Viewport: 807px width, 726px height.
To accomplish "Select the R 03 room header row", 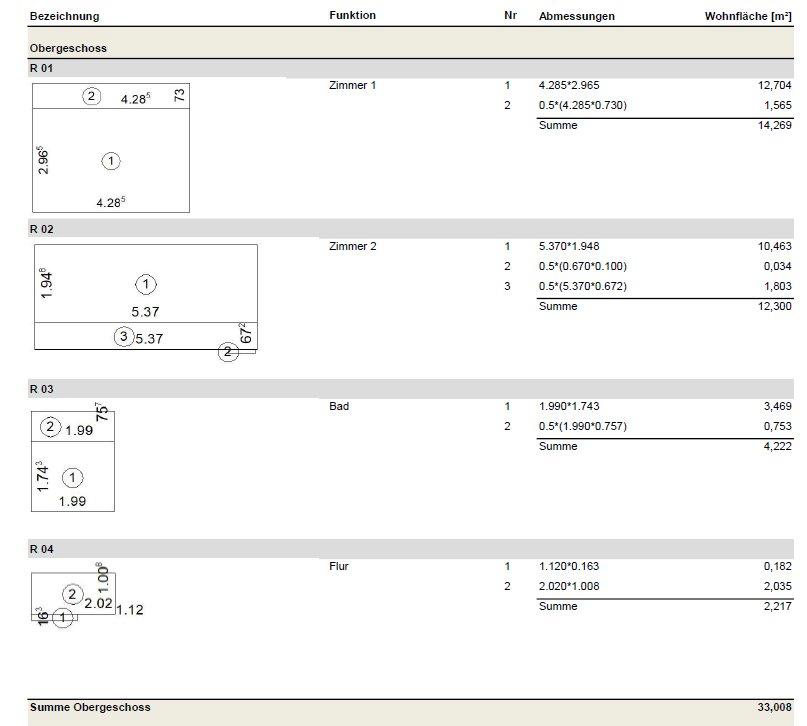I will coord(411,389).
